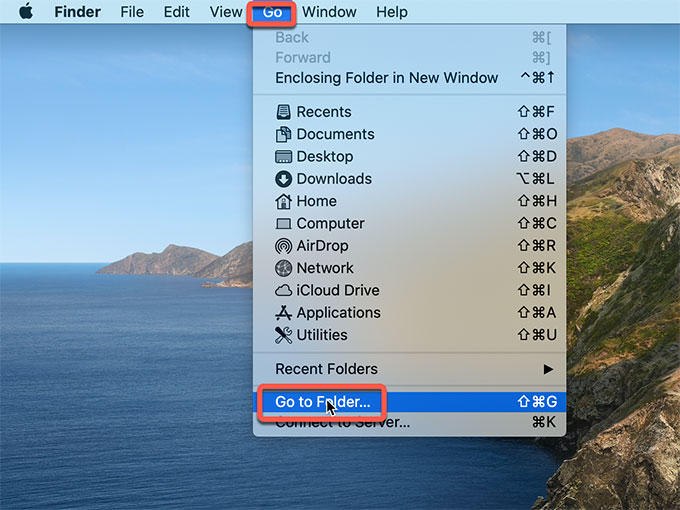Click the Utilities wrench icon

283,335
